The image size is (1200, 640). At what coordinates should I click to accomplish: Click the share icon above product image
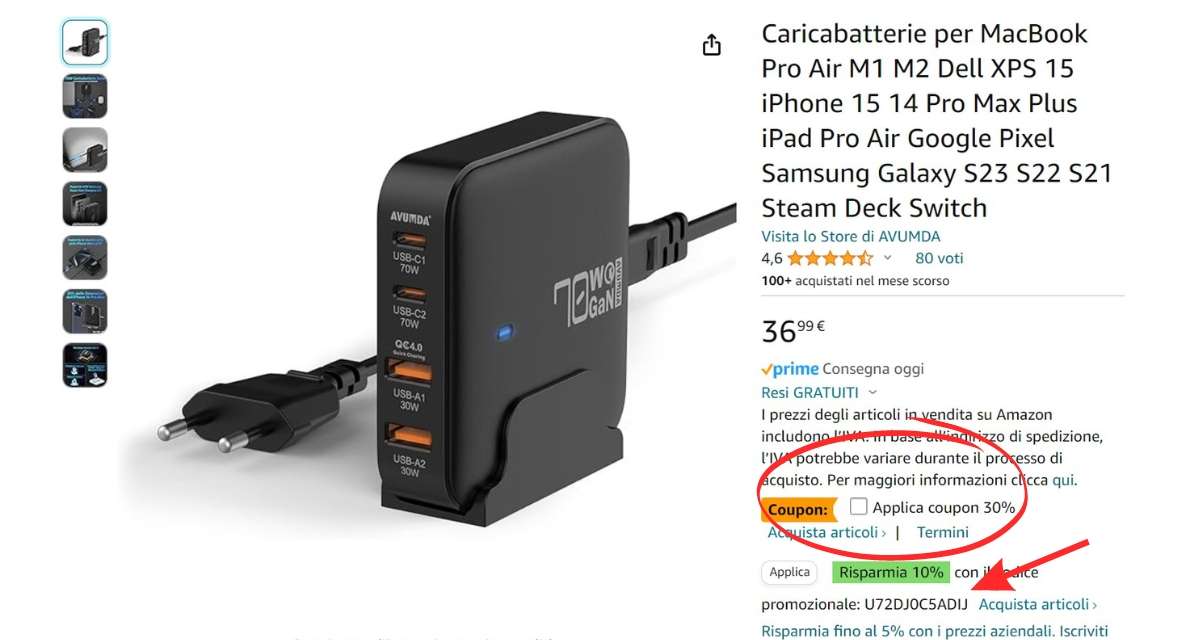point(712,45)
